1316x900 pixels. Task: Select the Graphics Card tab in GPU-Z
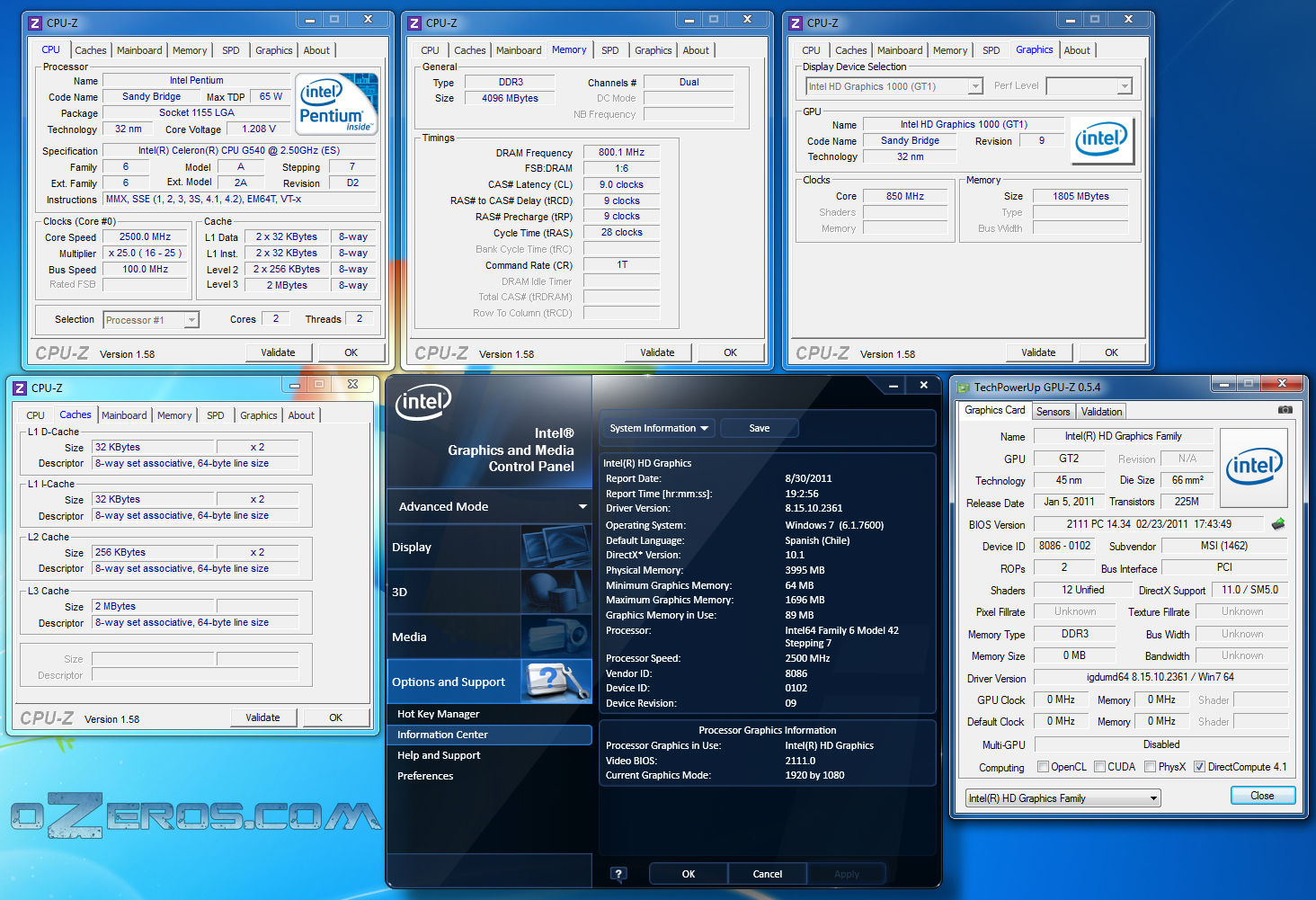coord(994,410)
